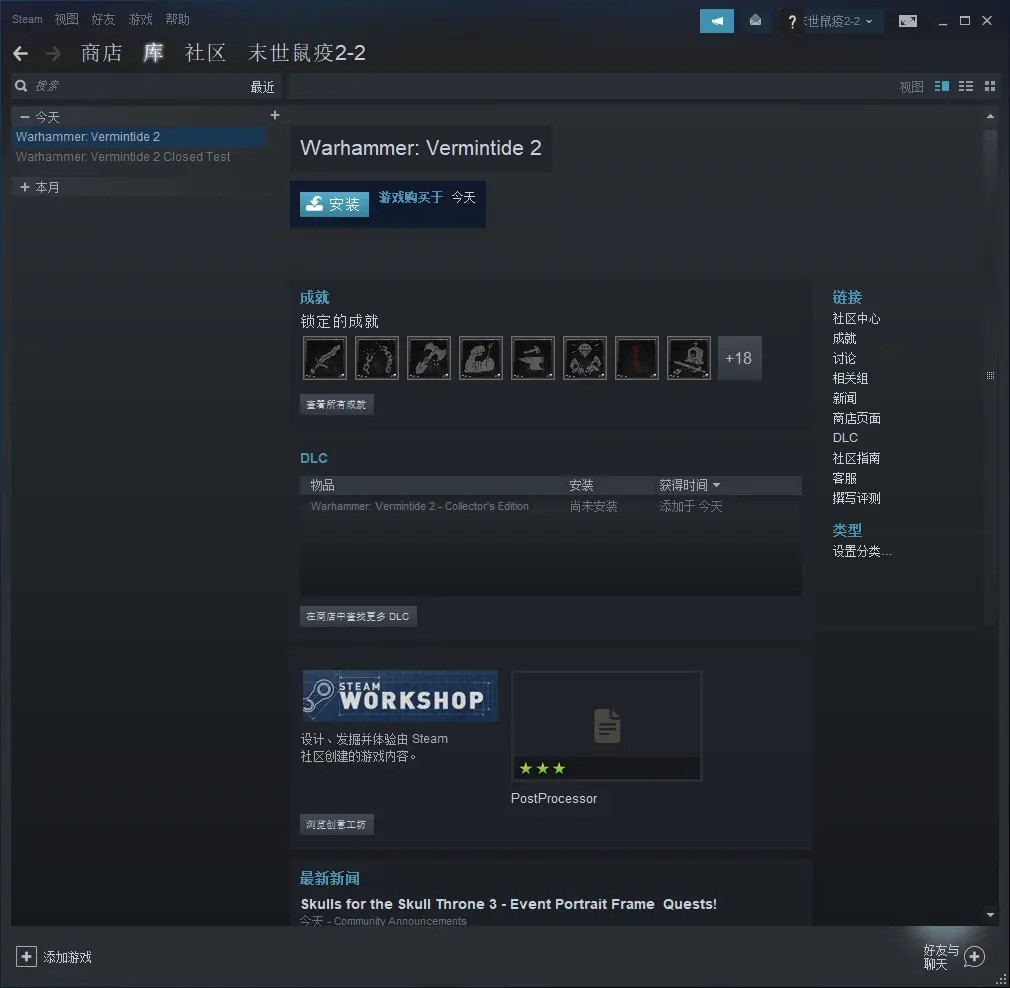Viewport: 1010px width, 988px height.
Task: Switch to Big Picture mode icon
Action: click(x=908, y=21)
